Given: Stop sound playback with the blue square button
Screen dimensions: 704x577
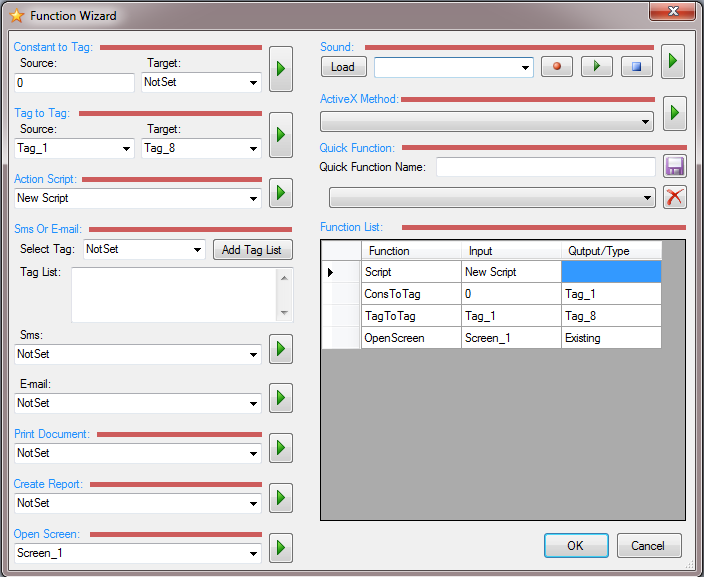Looking at the screenshot, I should pos(636,67).
